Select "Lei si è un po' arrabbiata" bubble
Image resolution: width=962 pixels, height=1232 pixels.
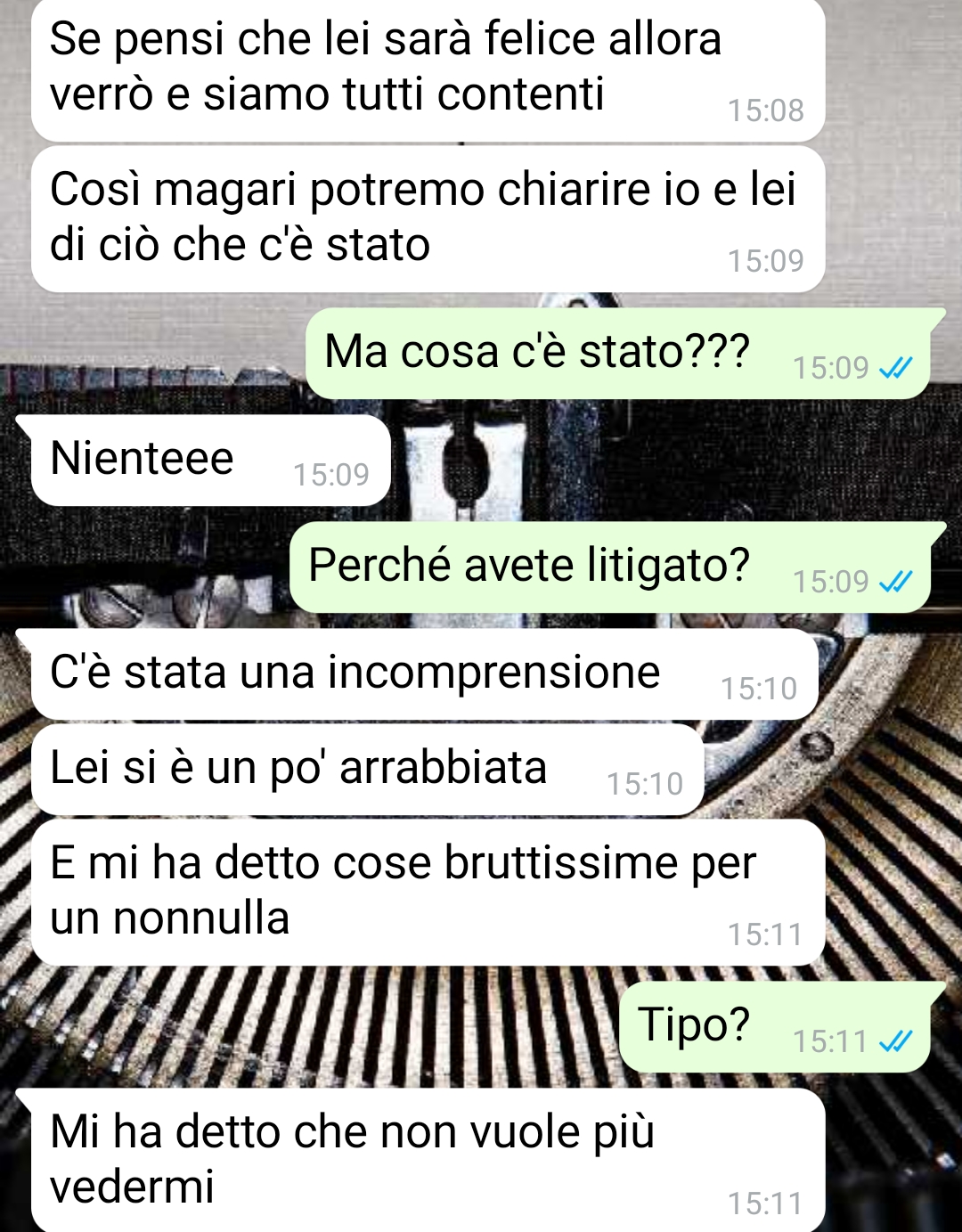(x=368, y=770)
